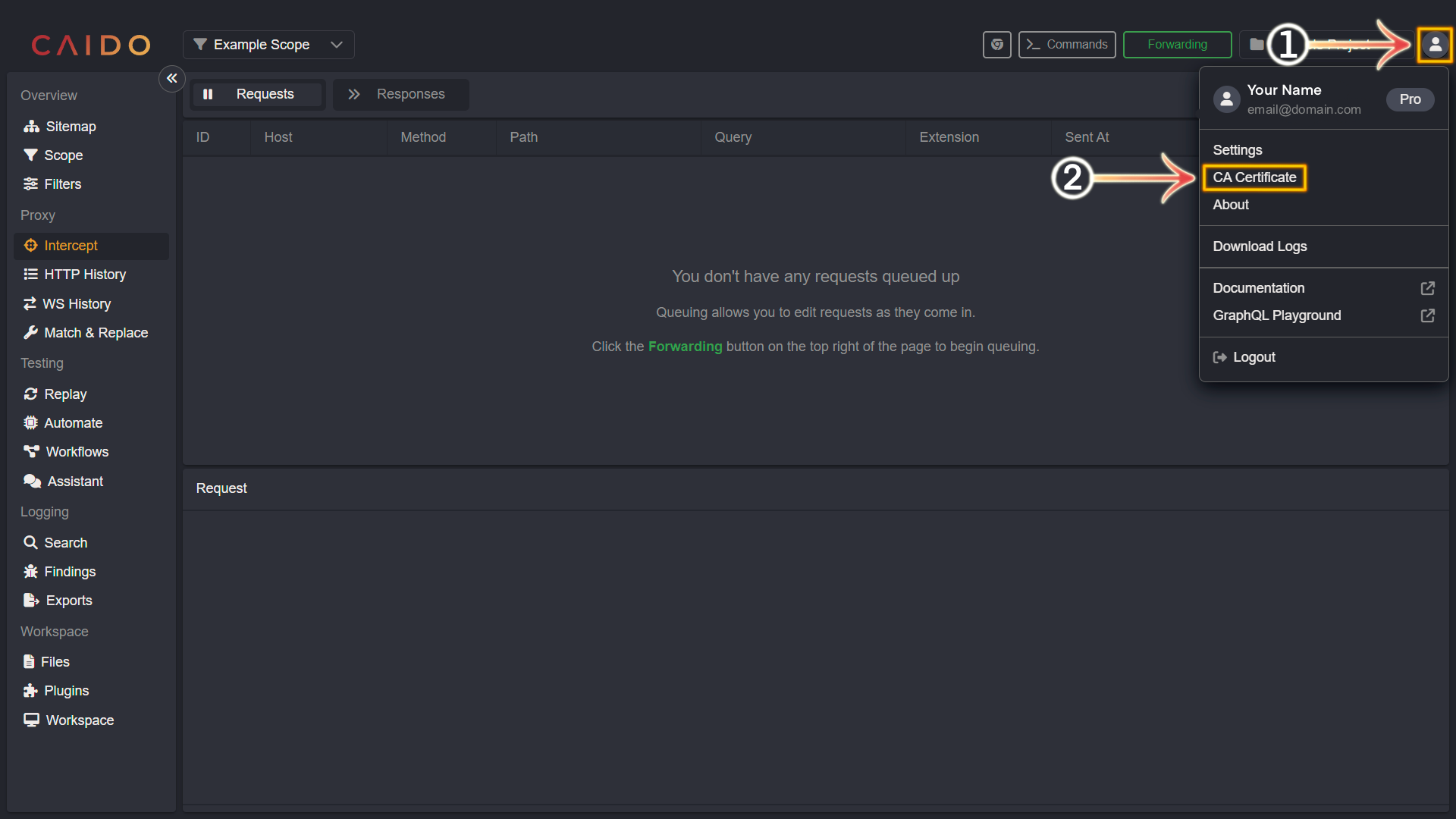1456x819 pixels.
Task: Click Download Logs menu entry
Action: tap(1260, 246)
